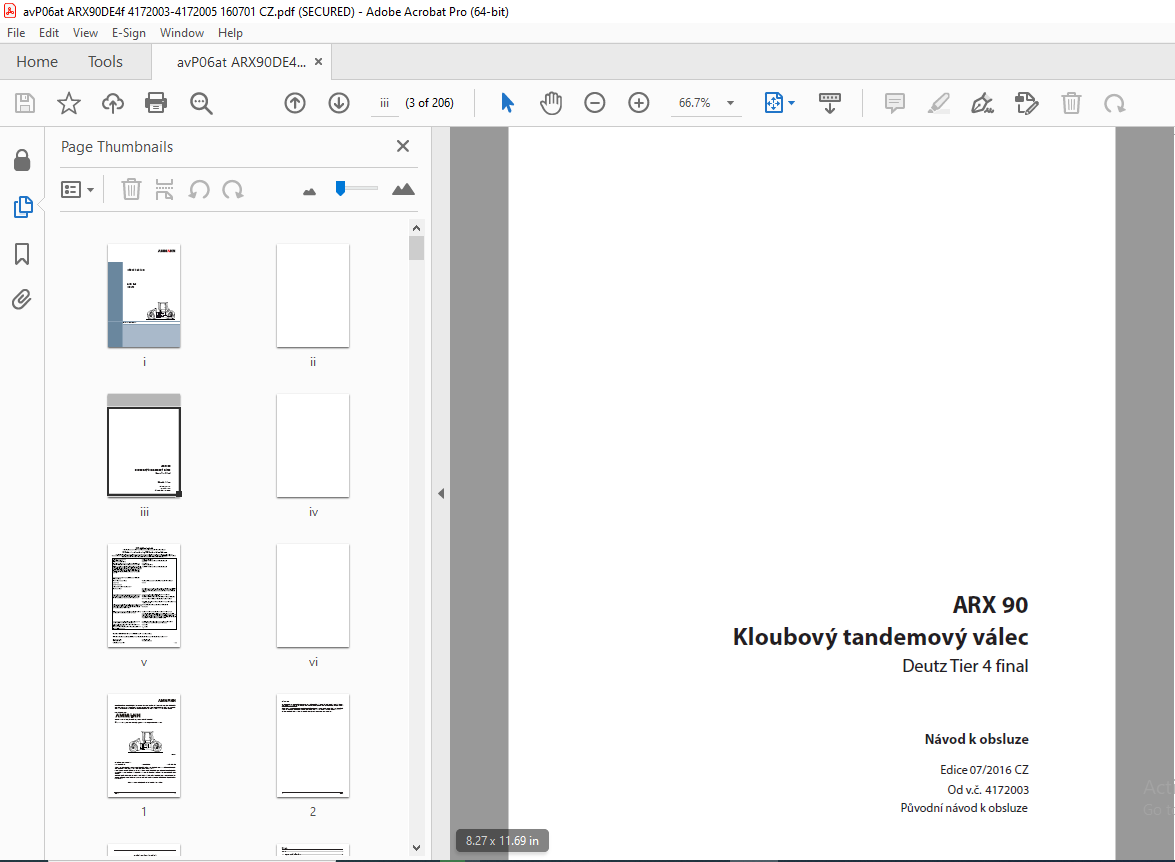Close the Page Thumbnails panel
This screenshot has width=1175, height=862.
click(403, 145)
